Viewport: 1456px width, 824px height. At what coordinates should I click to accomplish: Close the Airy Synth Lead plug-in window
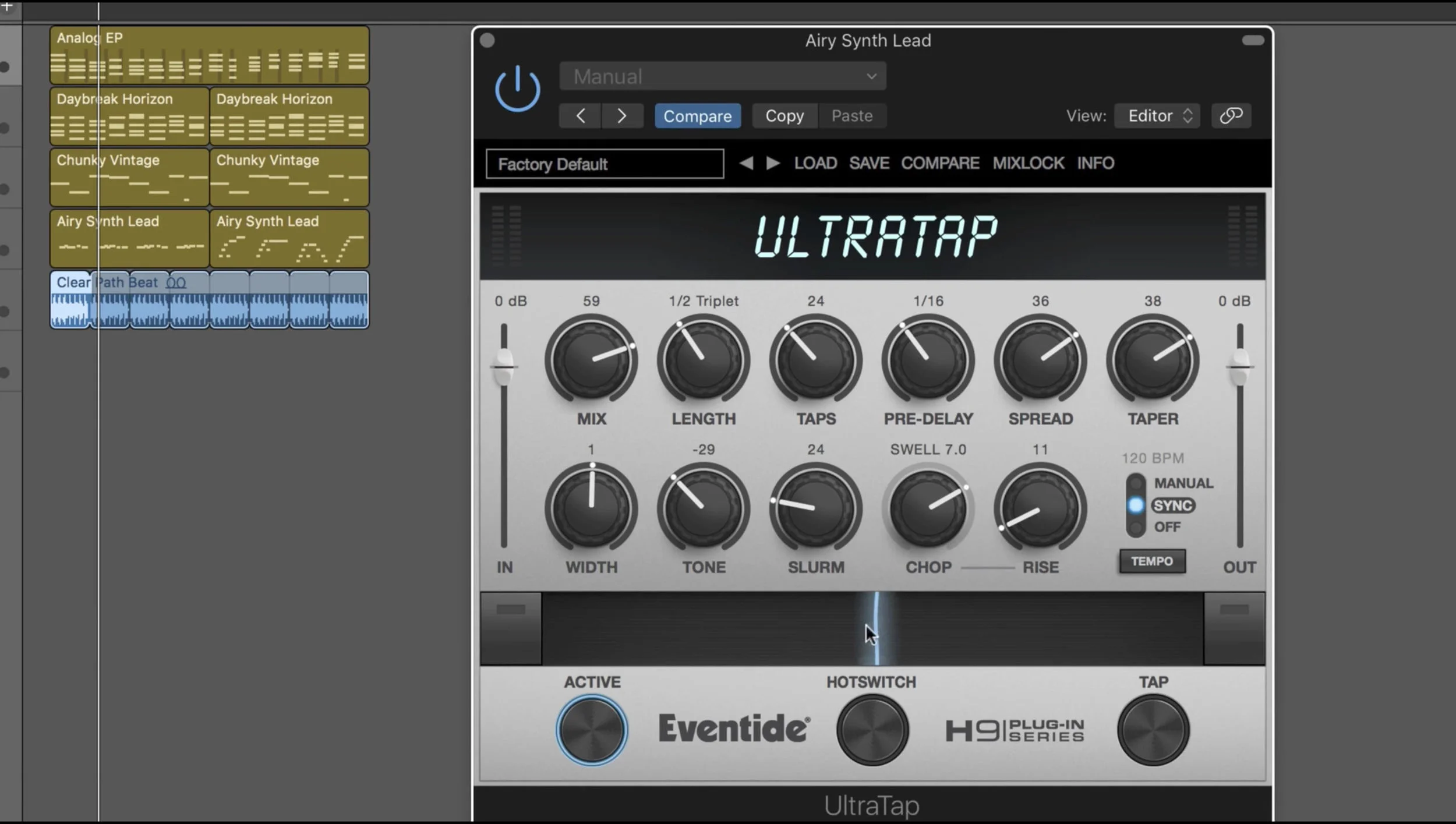[487, 40]
